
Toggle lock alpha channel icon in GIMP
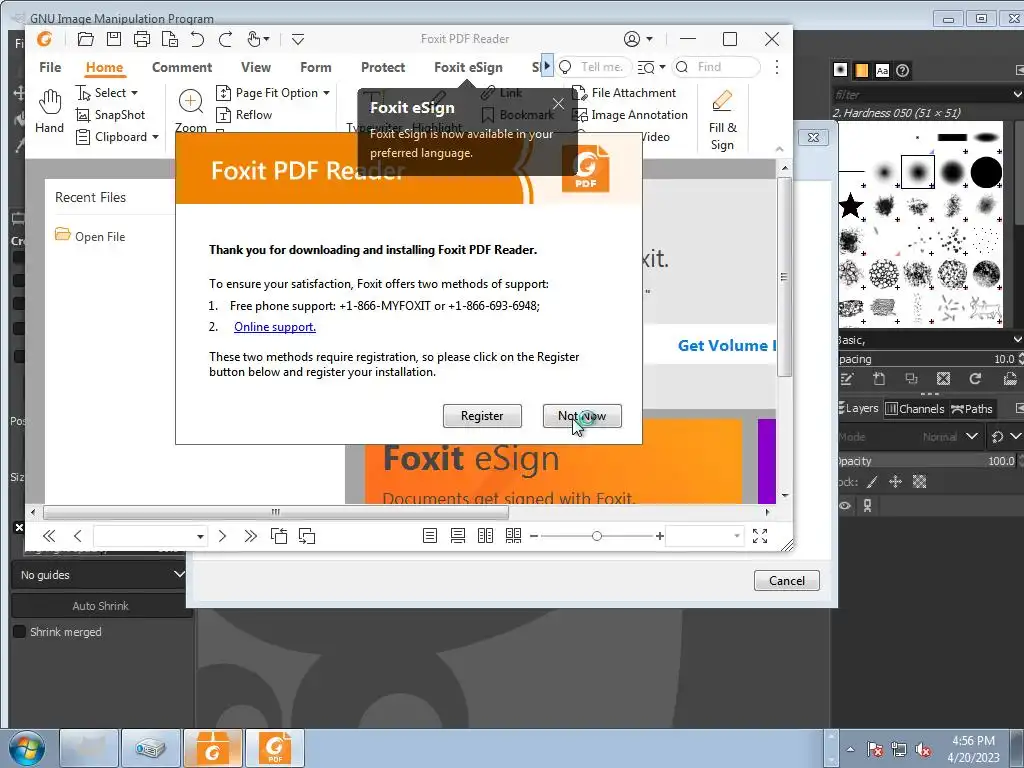coord(920,482)
